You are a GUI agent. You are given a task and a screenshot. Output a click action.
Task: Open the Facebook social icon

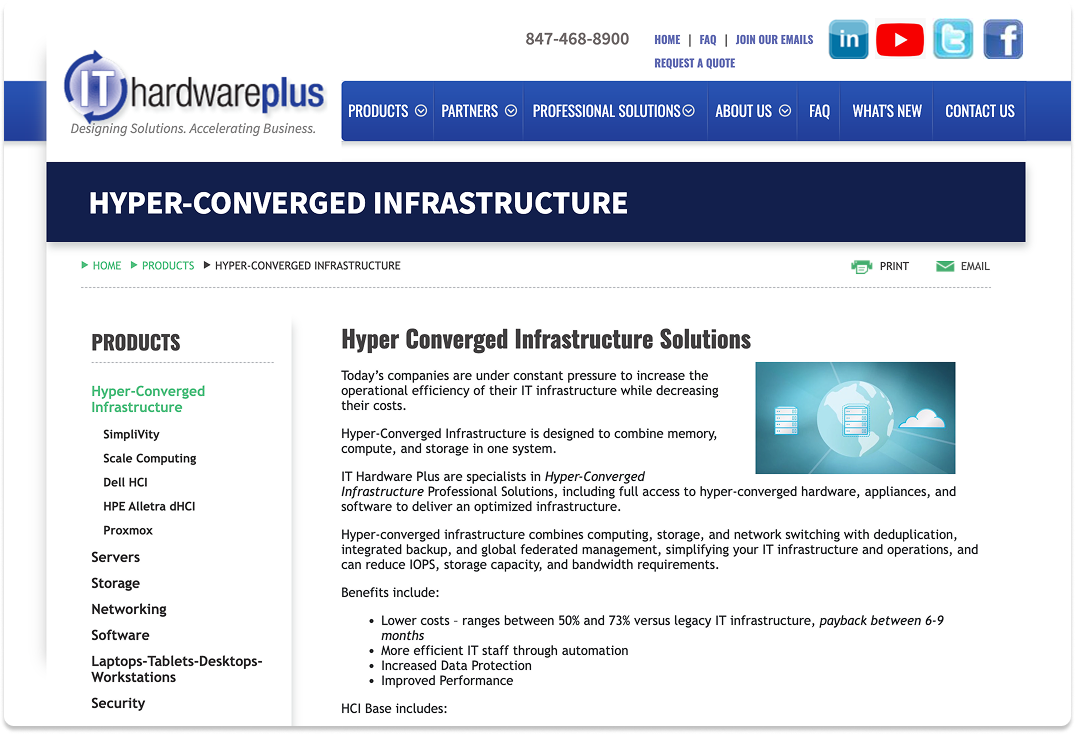pyautogui.click(x=1003, y=39)
